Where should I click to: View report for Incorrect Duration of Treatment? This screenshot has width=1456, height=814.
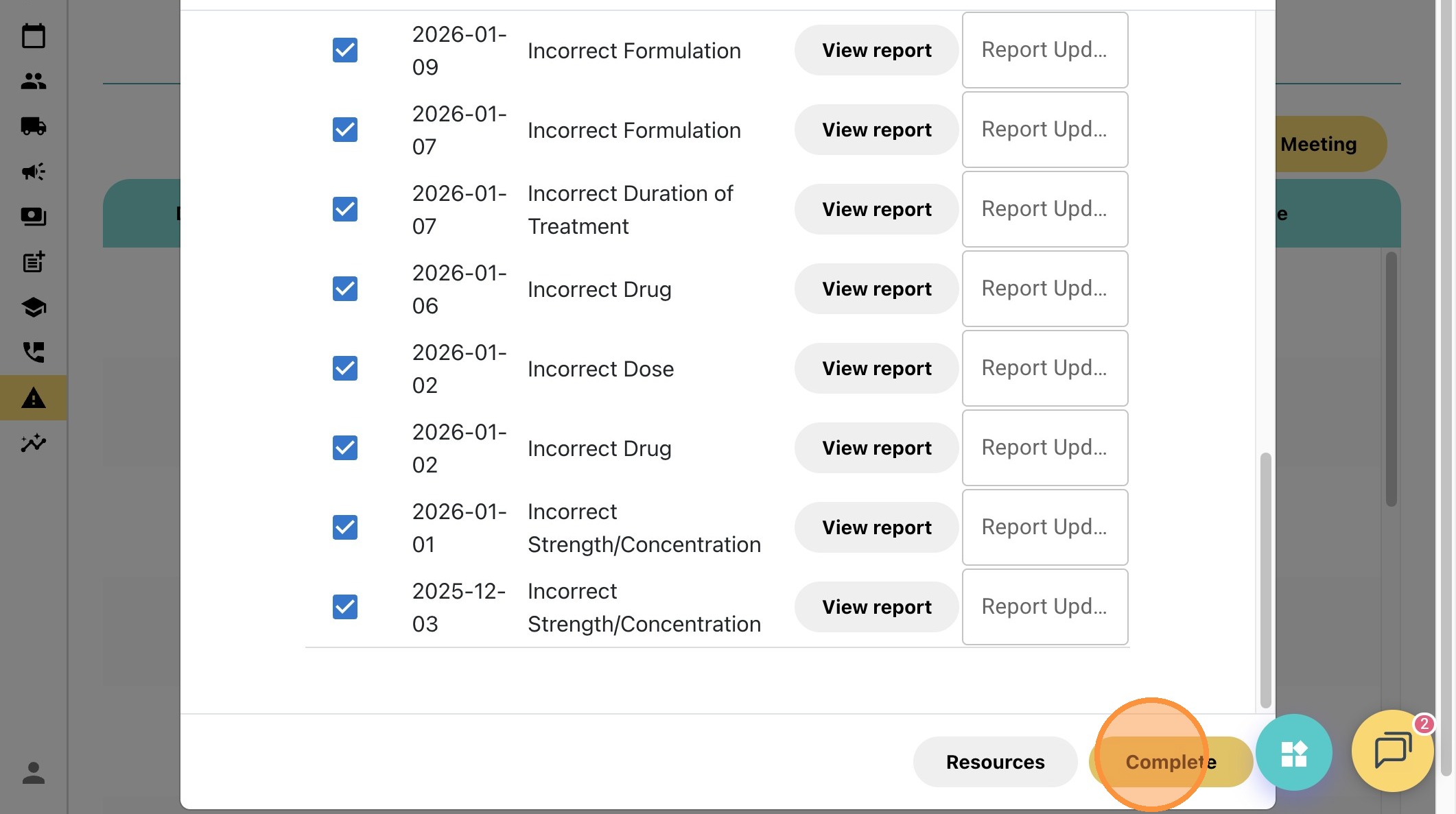coord(876,209)
